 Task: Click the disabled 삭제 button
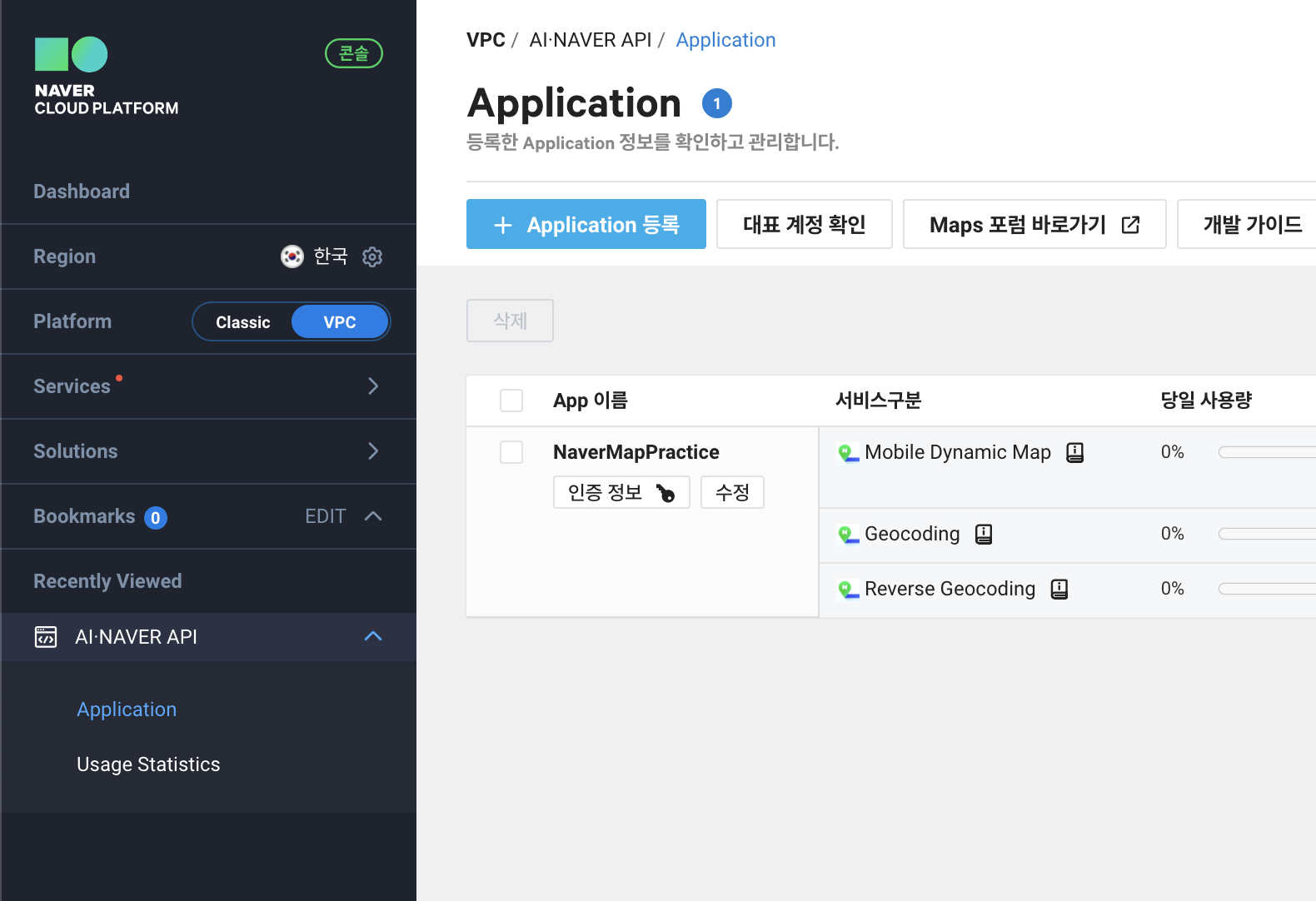[x=510, y=321]
